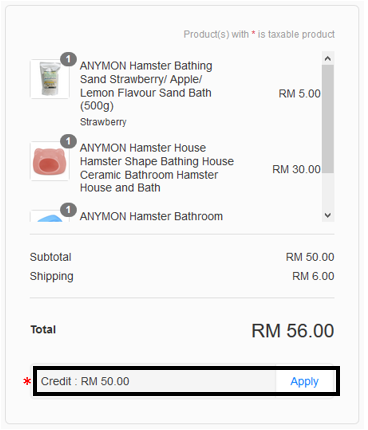Click the taxable product notice text
368x430 pixels.
point(259,34)
